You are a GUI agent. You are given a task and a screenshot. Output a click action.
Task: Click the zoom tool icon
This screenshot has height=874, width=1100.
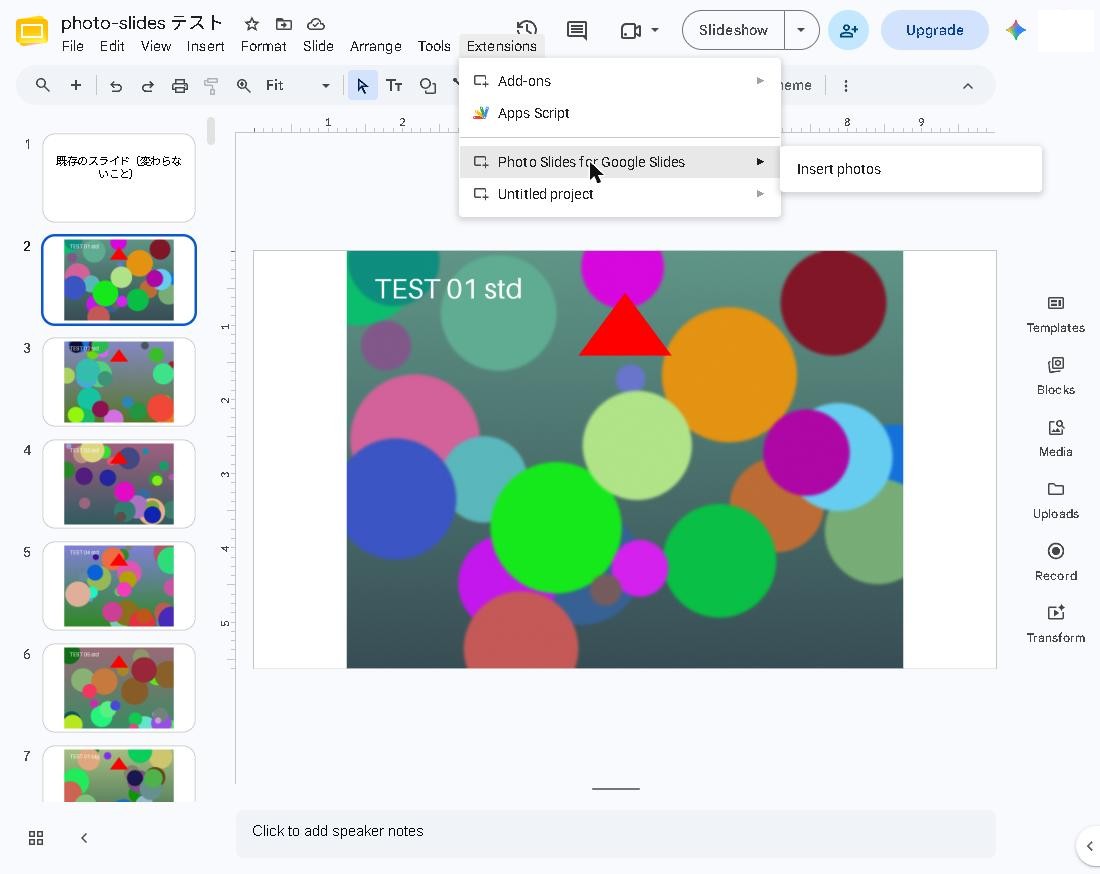point(243,86)
